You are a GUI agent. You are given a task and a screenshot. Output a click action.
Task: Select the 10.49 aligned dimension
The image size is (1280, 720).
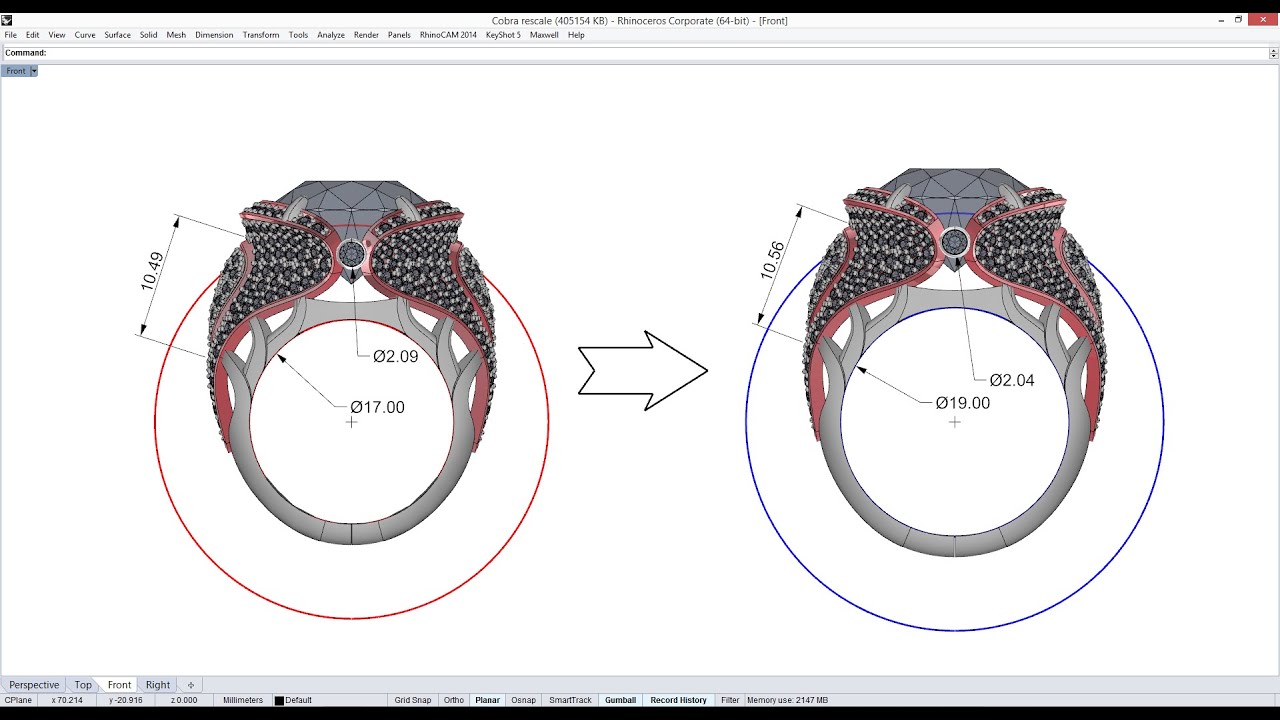click(152, 271)
